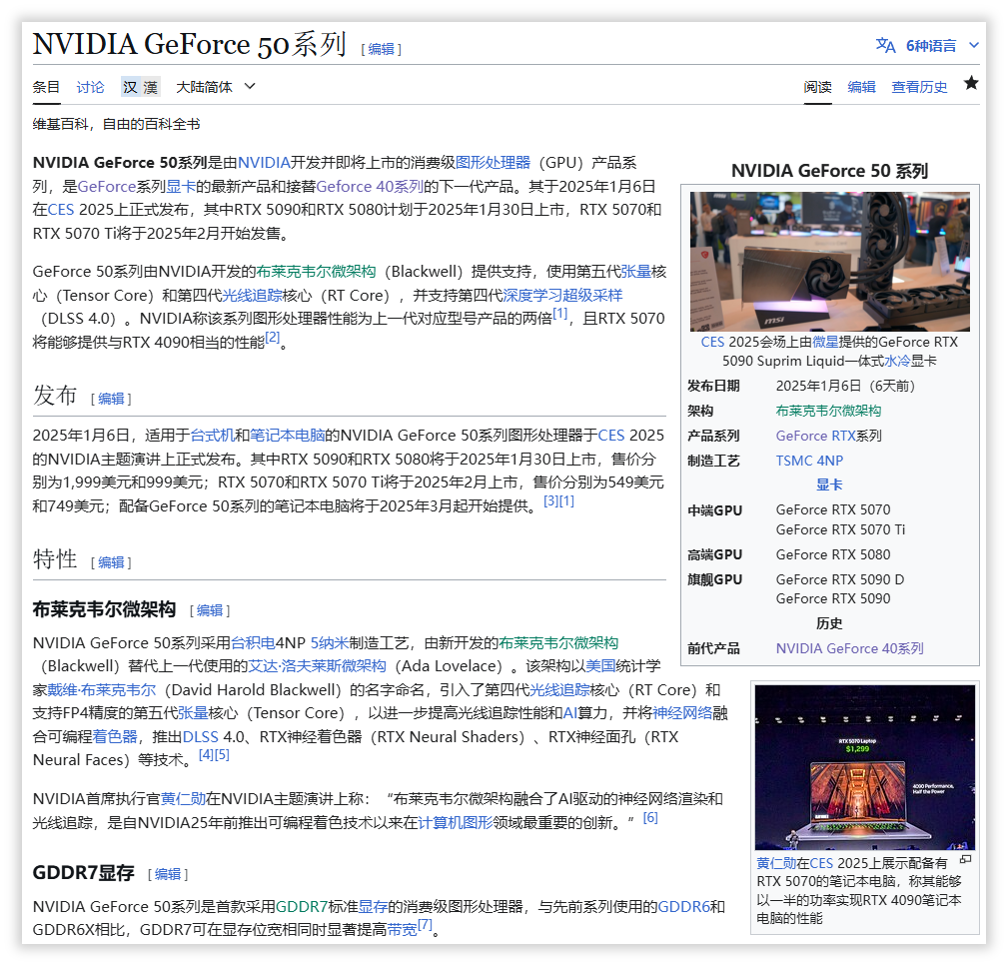The height and width of the screenshot is (966, 1008).
Task: Expand the 6种语言 languages dropdown arrow
Action: click(x=973, y=46)
